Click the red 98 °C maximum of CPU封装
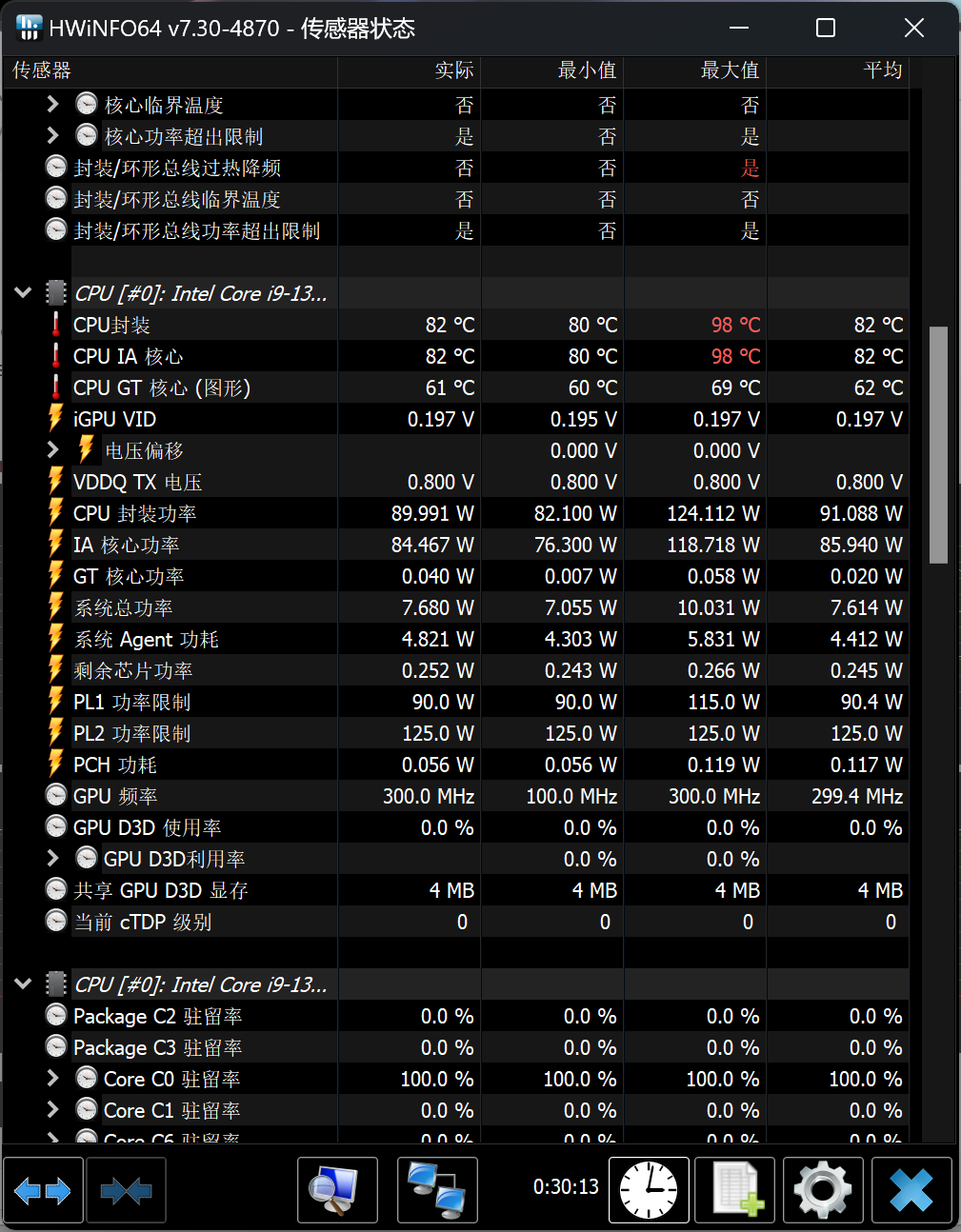This screenshot has height=1232, width=961. coord(735,325)
